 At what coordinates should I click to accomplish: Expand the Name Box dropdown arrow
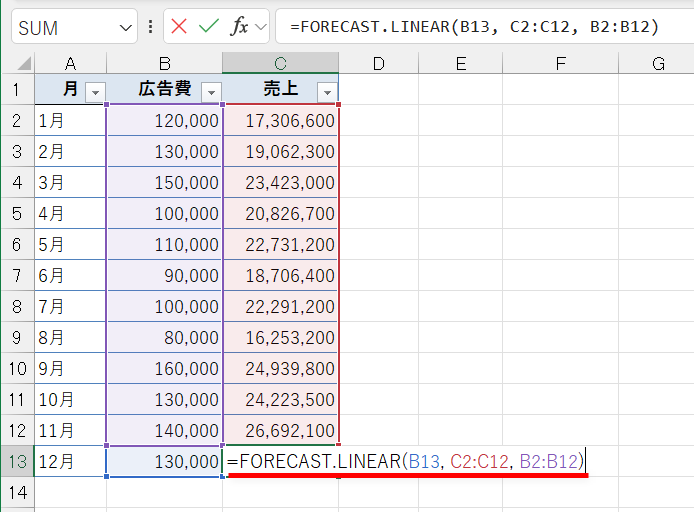pos(126,28)
